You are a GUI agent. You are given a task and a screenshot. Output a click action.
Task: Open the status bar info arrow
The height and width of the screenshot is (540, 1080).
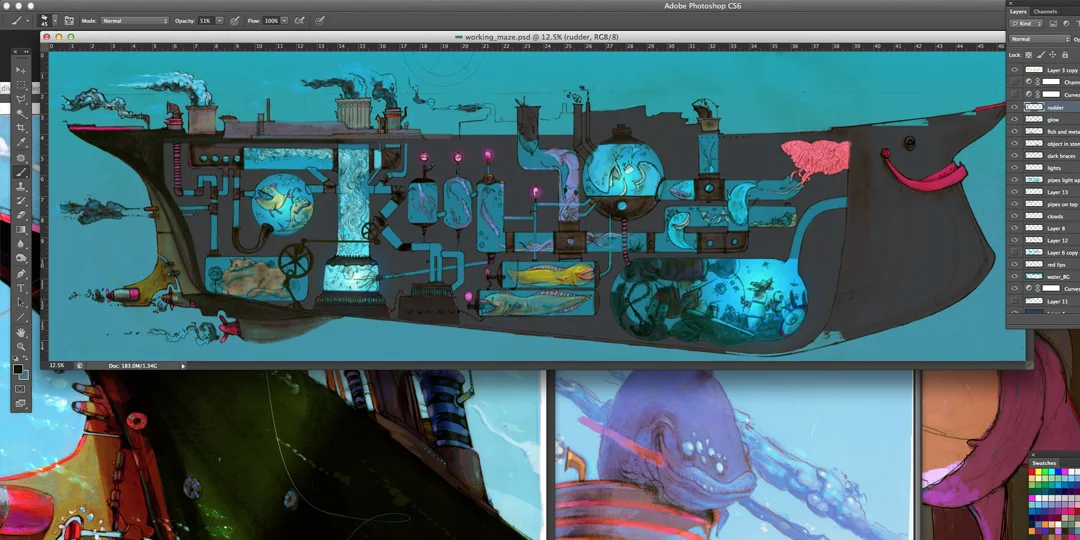coord(183,366)
